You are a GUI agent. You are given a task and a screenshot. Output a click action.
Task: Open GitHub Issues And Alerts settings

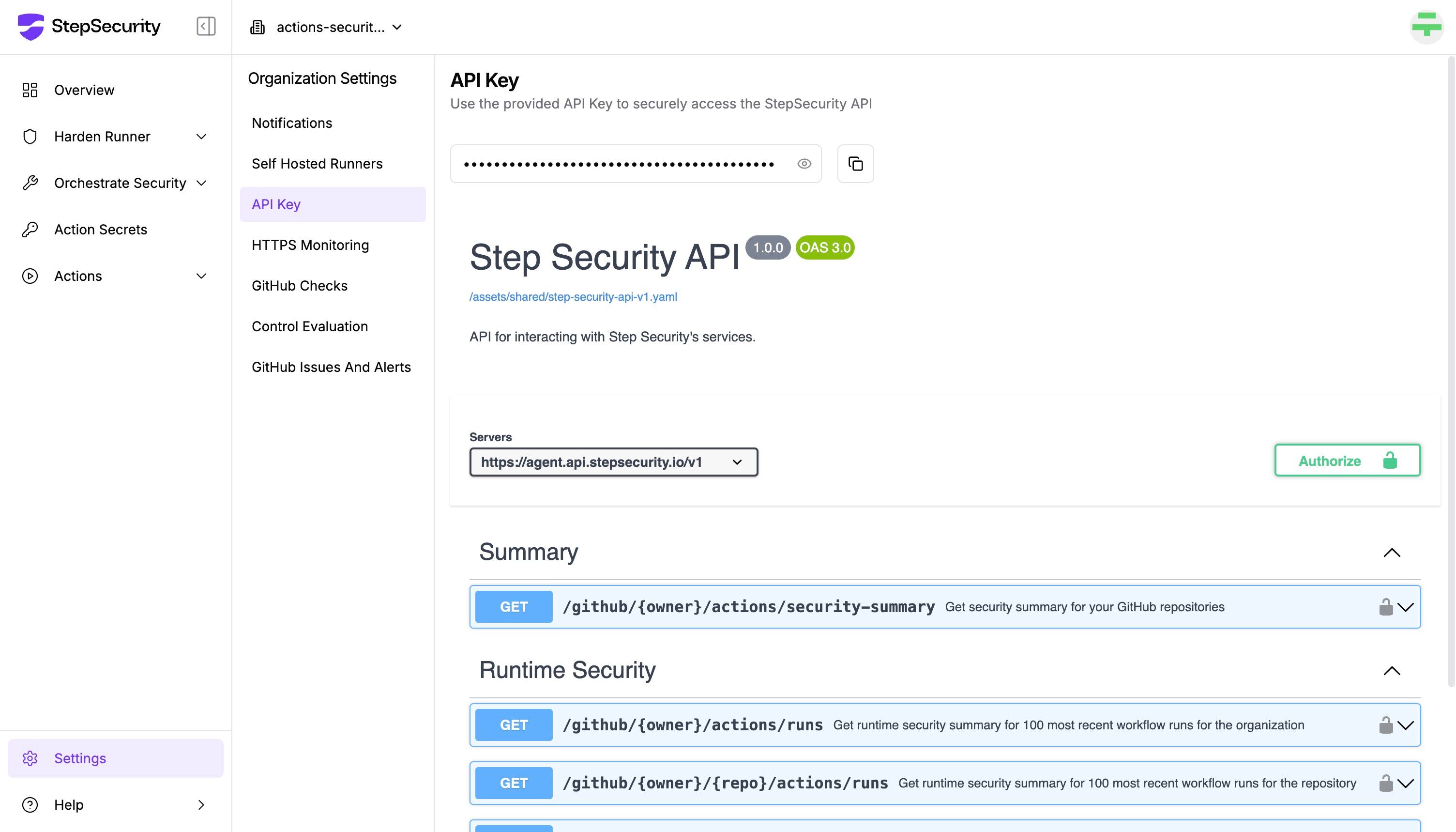click(x=331, y=367)
